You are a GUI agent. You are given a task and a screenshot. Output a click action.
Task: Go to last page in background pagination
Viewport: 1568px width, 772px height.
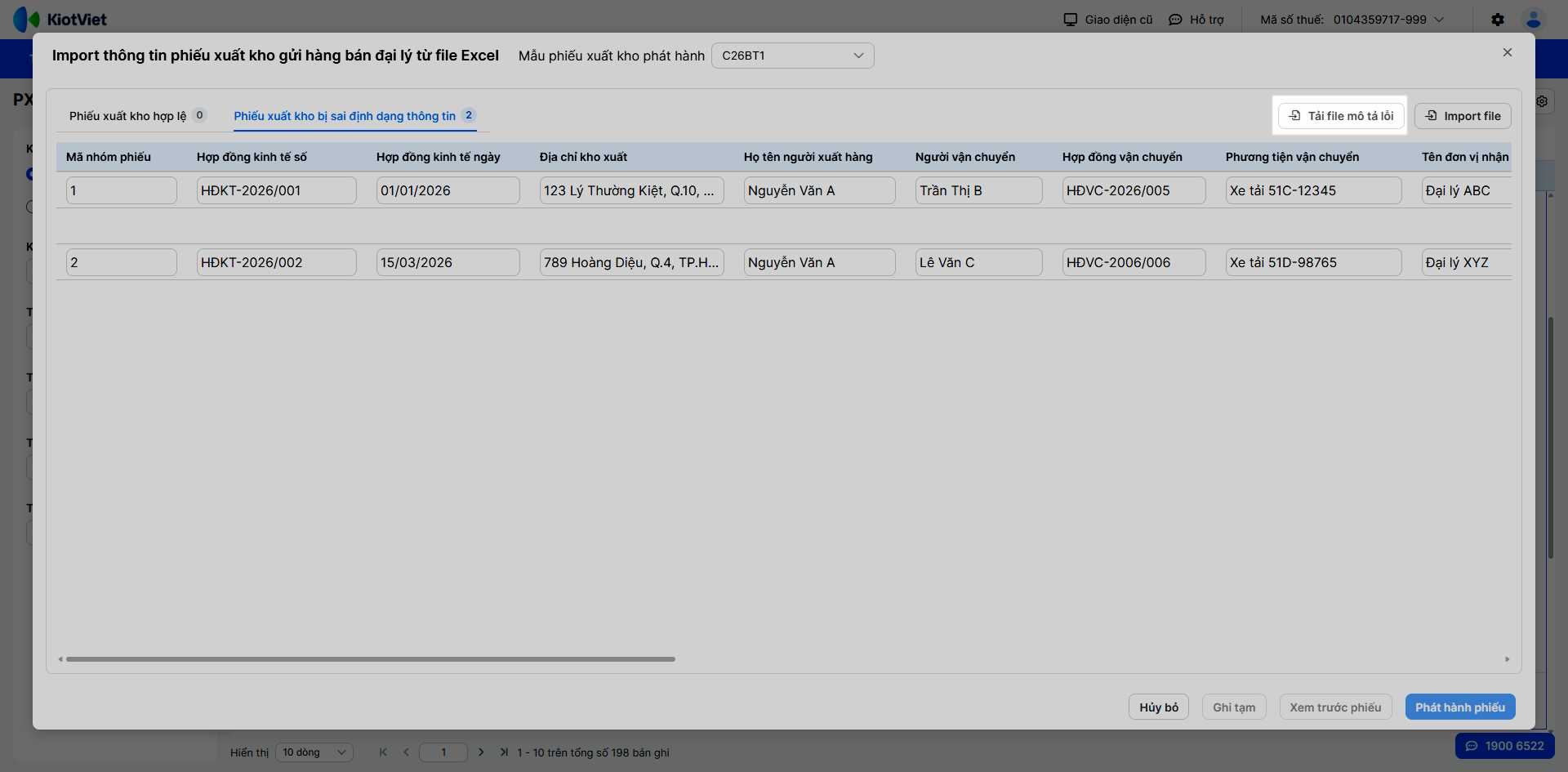pyautogui.click(x=504, y=752)
